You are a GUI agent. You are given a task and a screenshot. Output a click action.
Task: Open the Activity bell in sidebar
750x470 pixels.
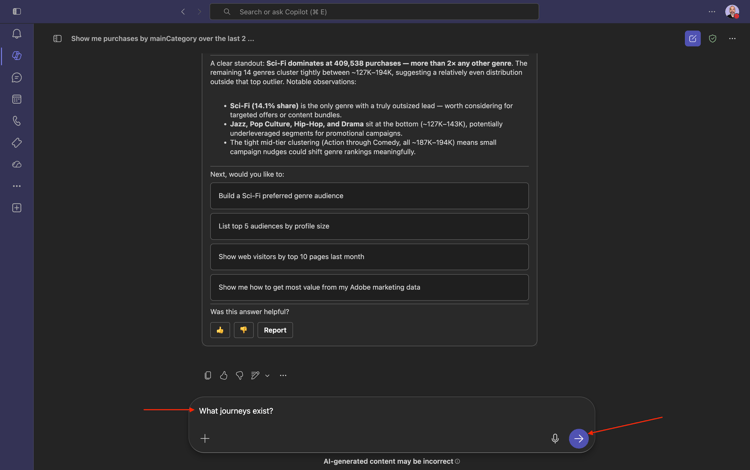[17, 33]
